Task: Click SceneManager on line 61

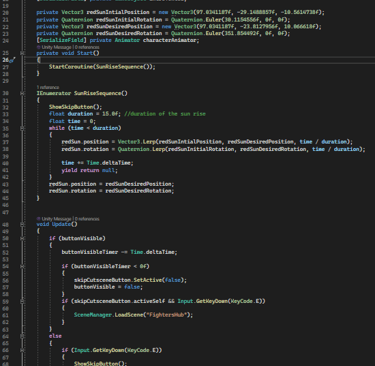Action: [93, 315]
